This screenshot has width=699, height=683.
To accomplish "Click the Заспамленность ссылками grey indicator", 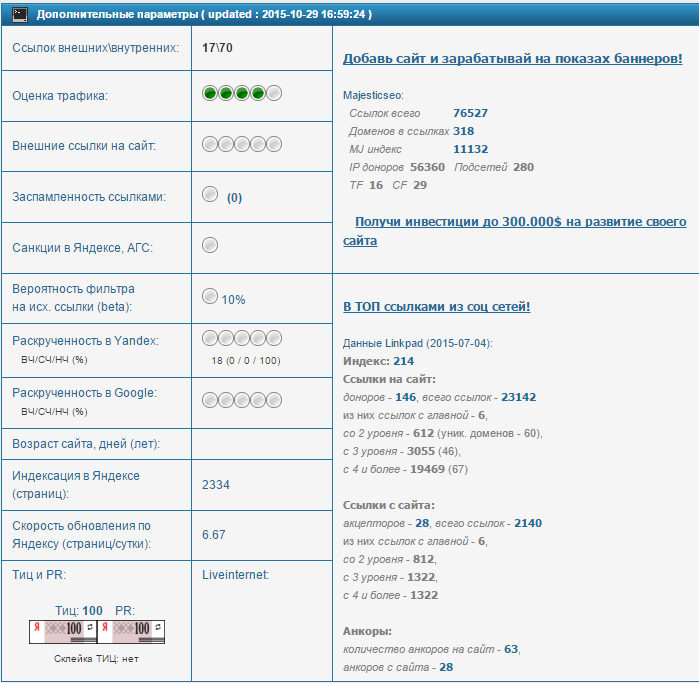I will click(x=210, y=194).
